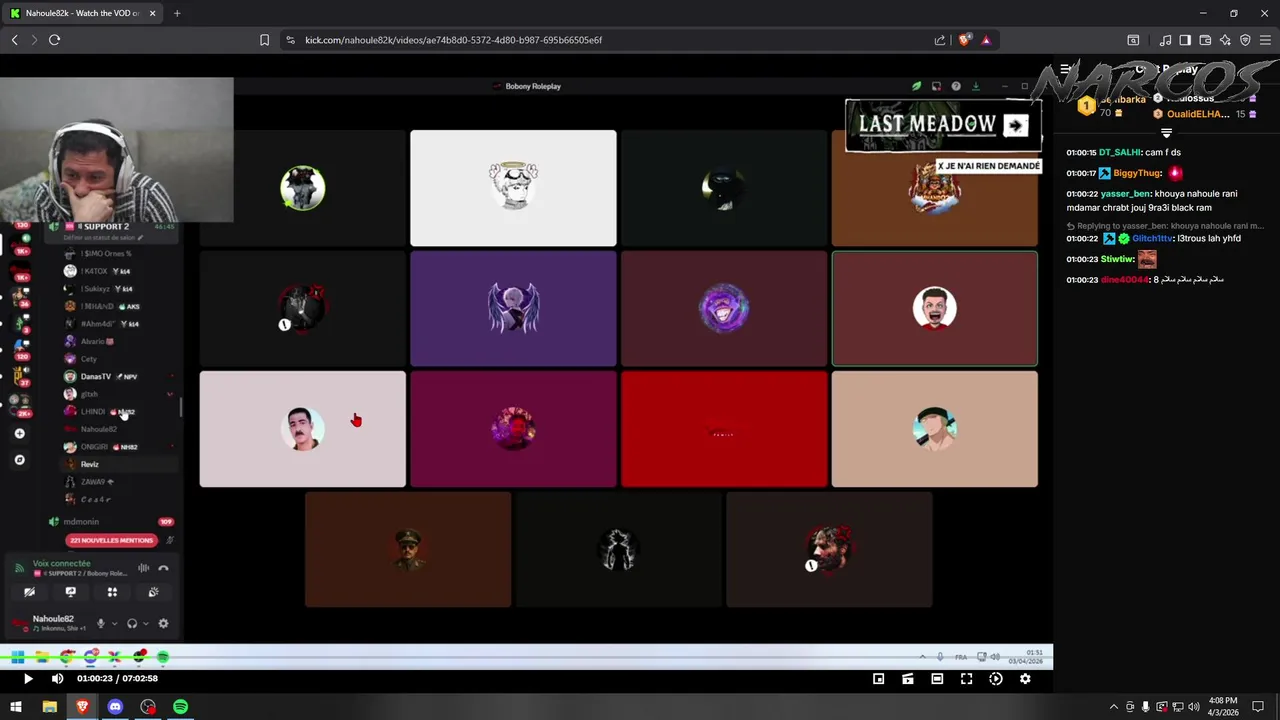Select the mdmonin voice channel
Image resolution: width=1280 pixels, height=720 pixels.
point(82,522)
